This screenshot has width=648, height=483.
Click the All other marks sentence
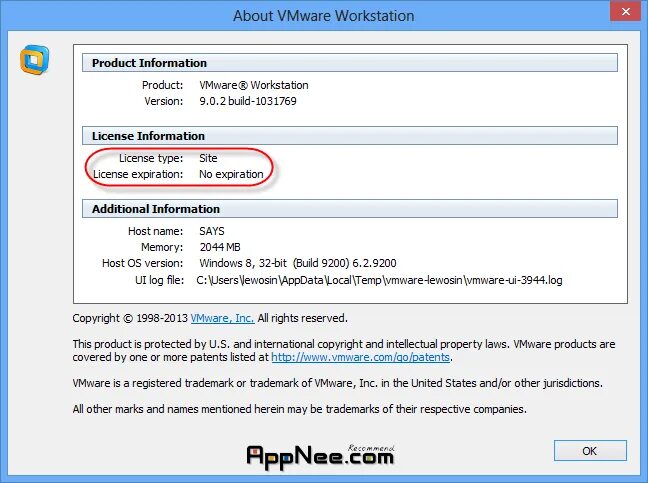coord(300,409)
